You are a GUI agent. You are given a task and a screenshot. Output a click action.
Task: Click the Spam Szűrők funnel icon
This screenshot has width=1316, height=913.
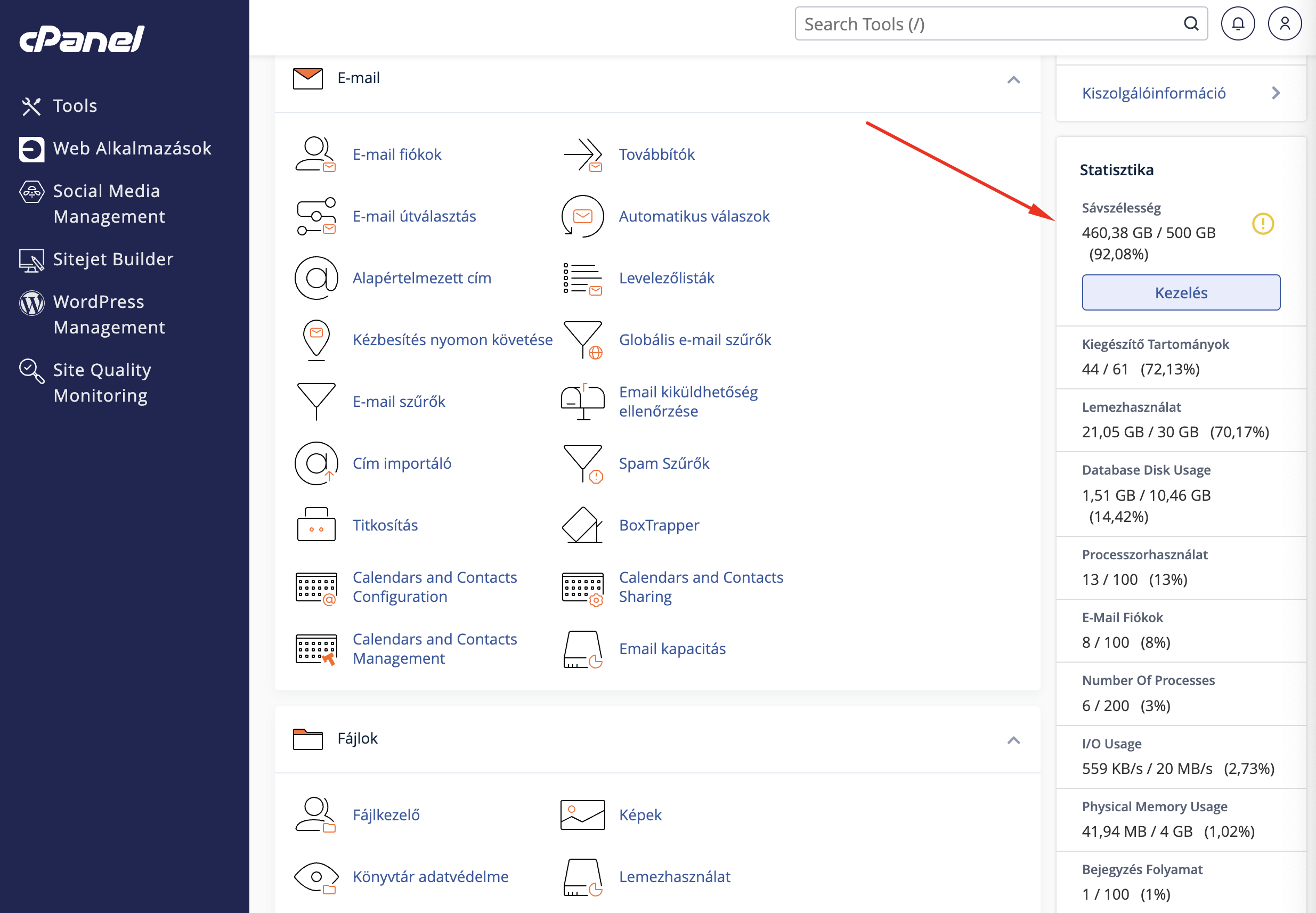point(582,463)
